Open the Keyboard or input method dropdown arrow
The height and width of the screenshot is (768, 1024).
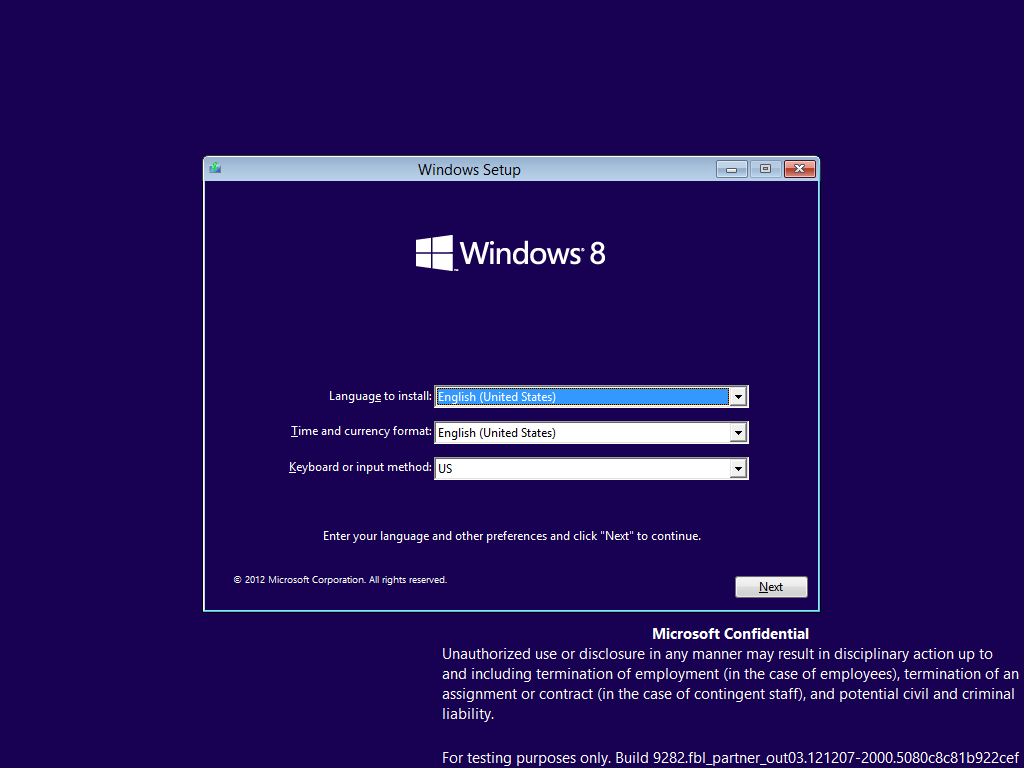click(x=738, y=468)
